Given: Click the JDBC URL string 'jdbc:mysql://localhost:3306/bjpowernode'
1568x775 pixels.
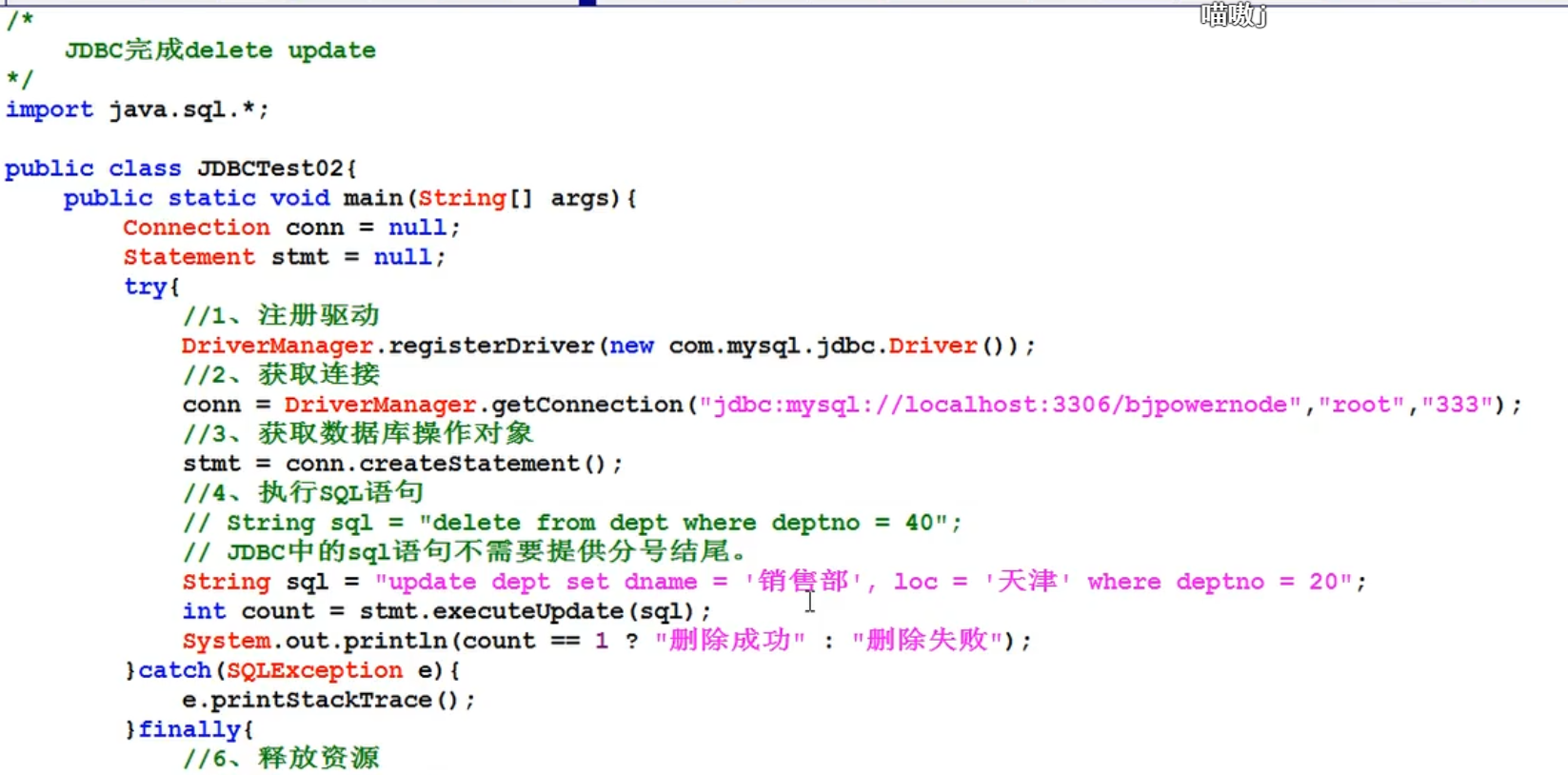Looking at the screenshot, I should click(1000, 405).
